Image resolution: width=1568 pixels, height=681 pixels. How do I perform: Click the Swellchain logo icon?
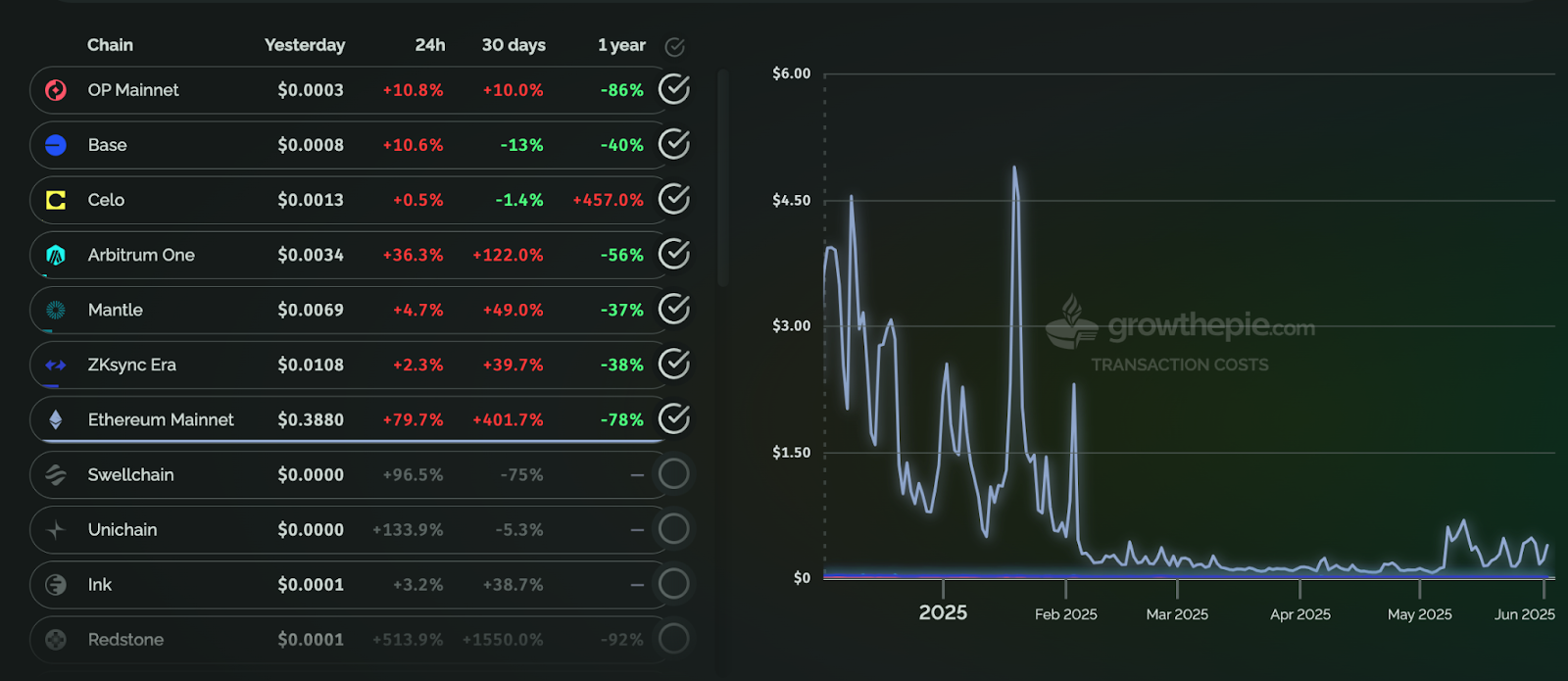[x=56, y=474]
